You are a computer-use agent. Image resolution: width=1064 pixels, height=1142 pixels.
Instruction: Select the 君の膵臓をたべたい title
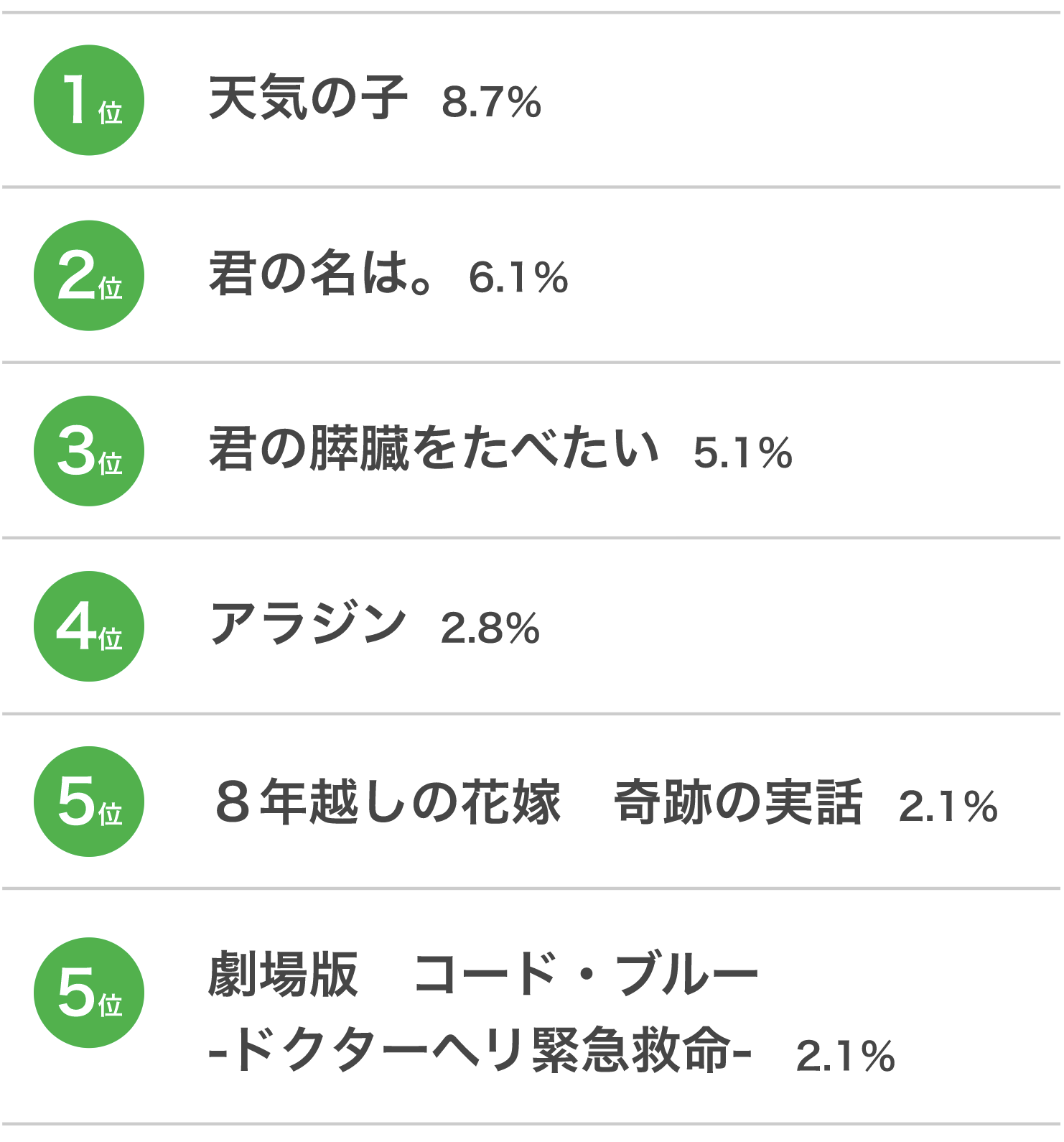click(x=433, y=450)
